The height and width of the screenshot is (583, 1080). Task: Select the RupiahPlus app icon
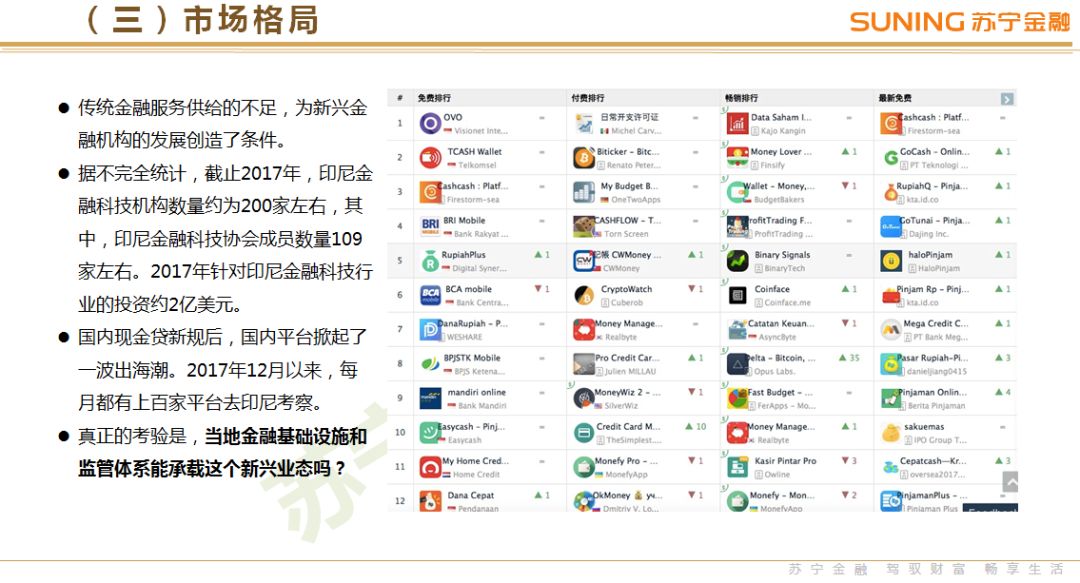pyautogui.click(x=430, y=261)
